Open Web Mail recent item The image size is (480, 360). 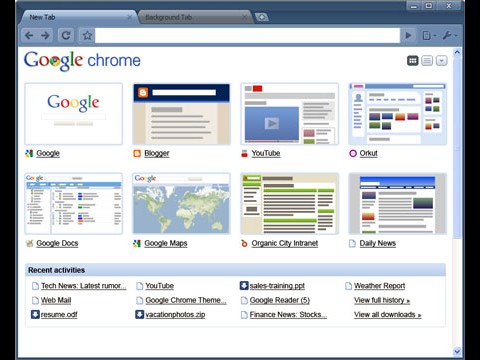tap(56, 300)
